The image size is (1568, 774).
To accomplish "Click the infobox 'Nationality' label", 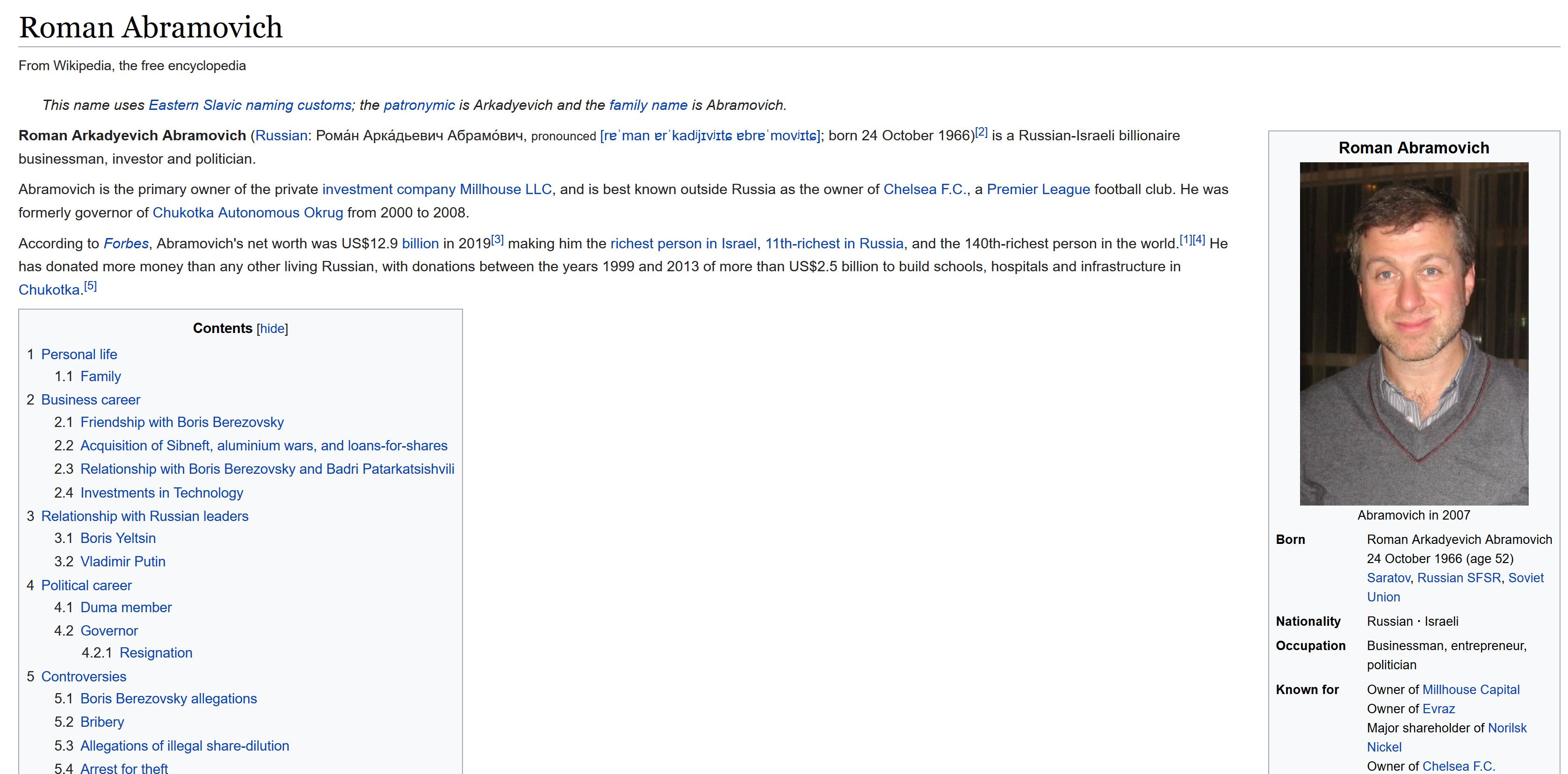I will click(x=1308, y=622).
